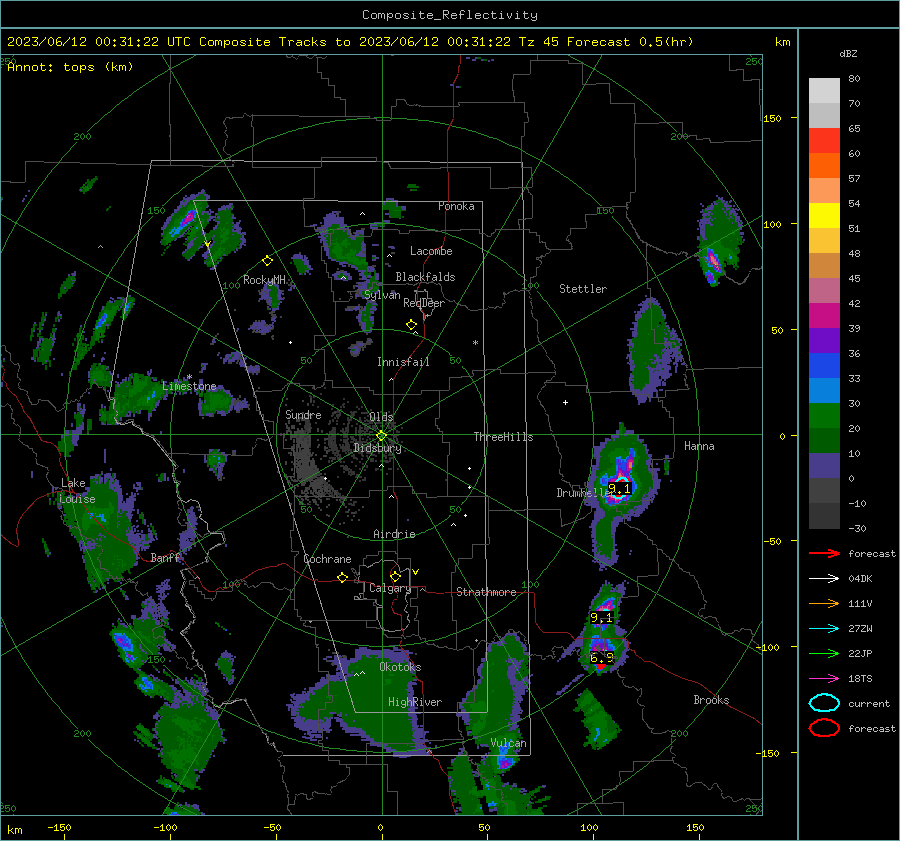Click the 9.1 storm top label above 6.9
900x841 pixels.
(601, 618)
